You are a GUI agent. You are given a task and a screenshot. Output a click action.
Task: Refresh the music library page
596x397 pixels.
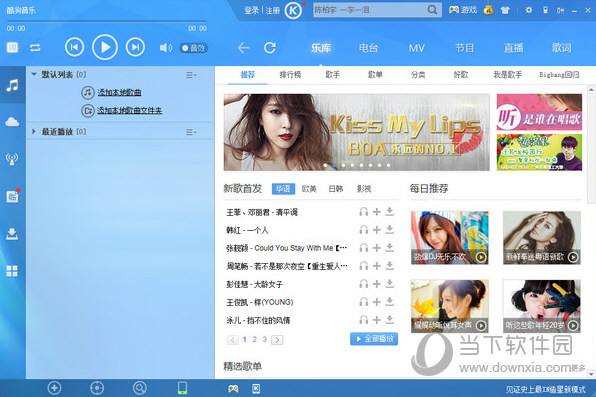270,48
